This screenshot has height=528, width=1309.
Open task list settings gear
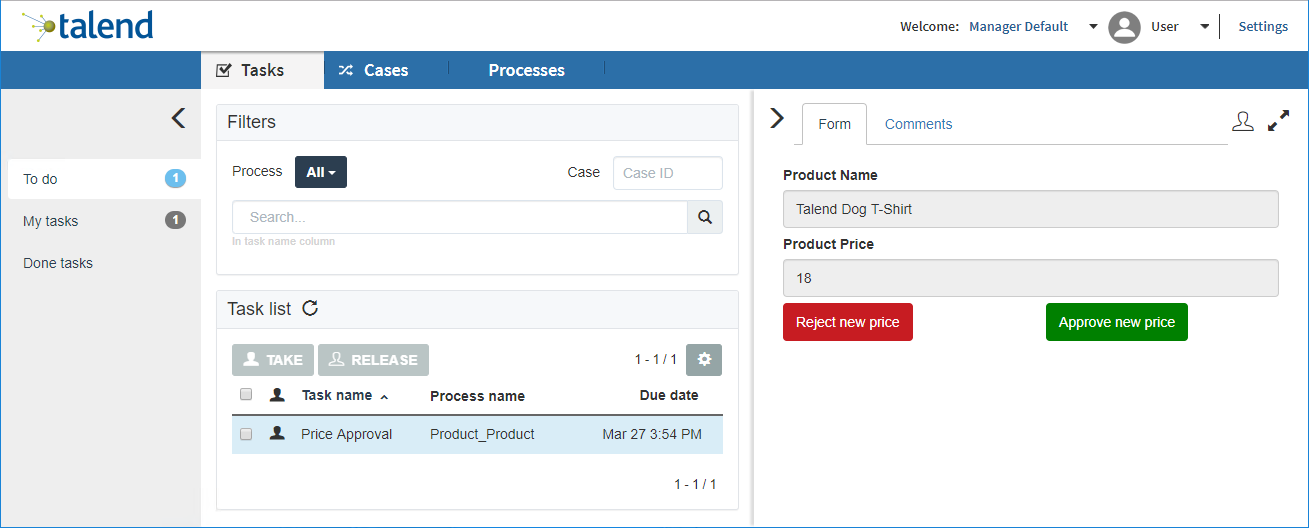(704, 360)
